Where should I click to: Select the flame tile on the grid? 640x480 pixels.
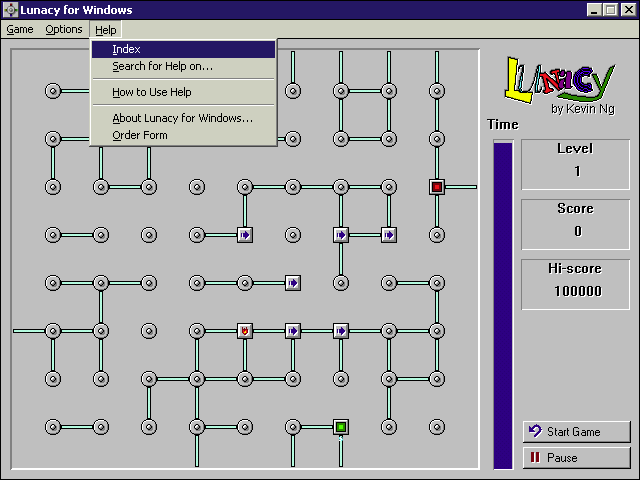245,331
